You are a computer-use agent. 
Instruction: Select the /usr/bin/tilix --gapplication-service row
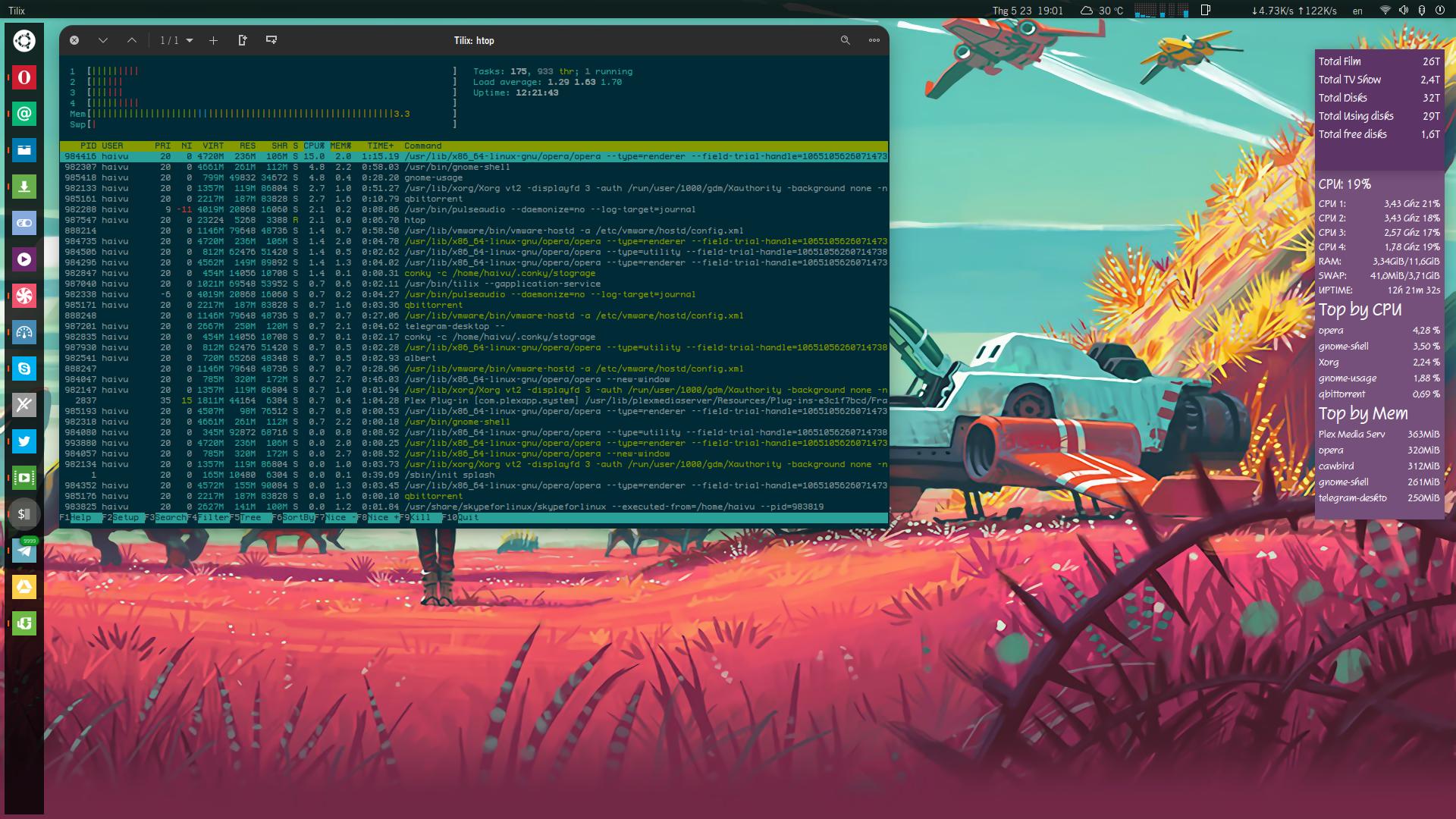(473, 284)
